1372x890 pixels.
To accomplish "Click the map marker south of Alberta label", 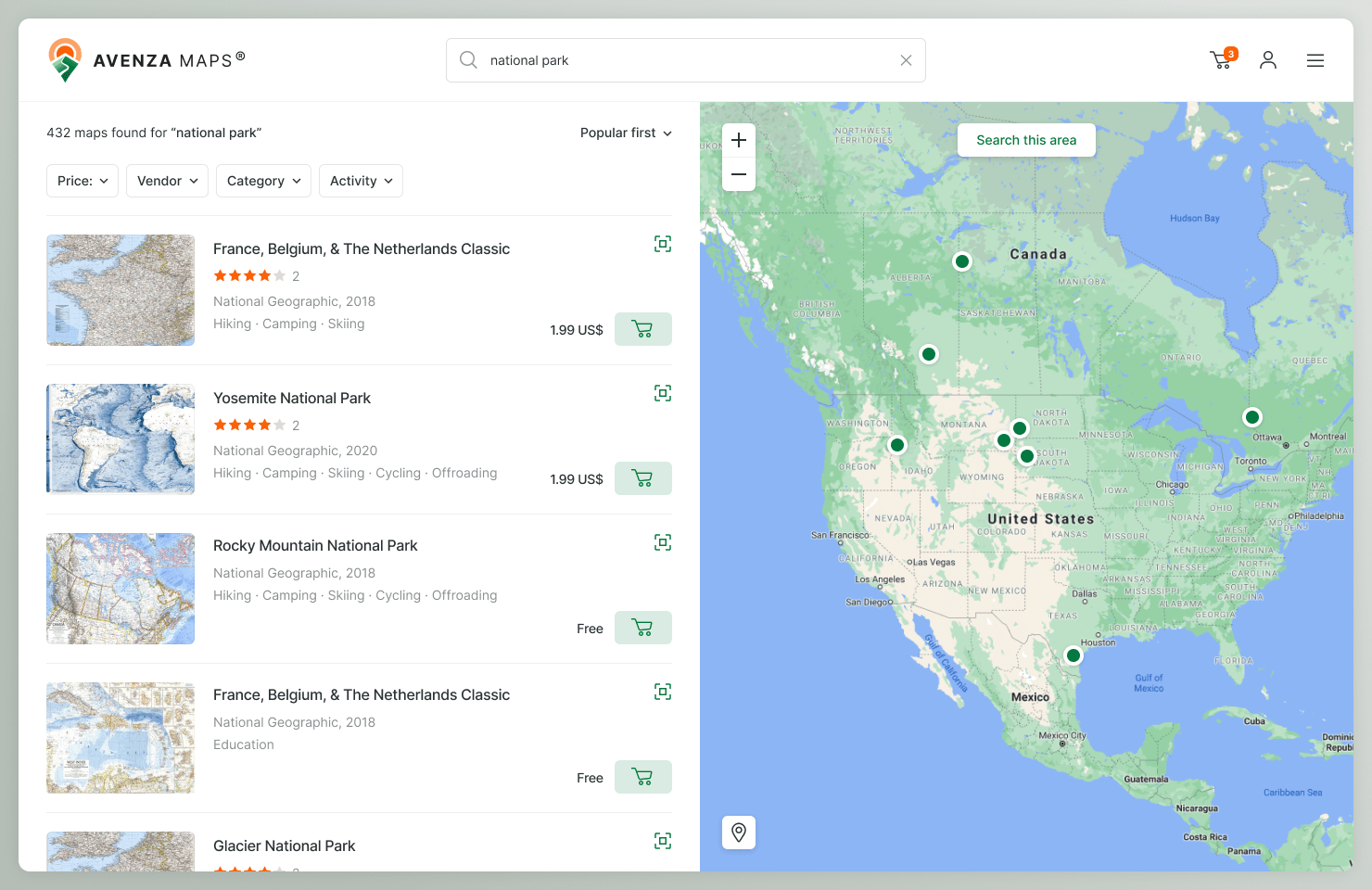I will pos(929,354).
